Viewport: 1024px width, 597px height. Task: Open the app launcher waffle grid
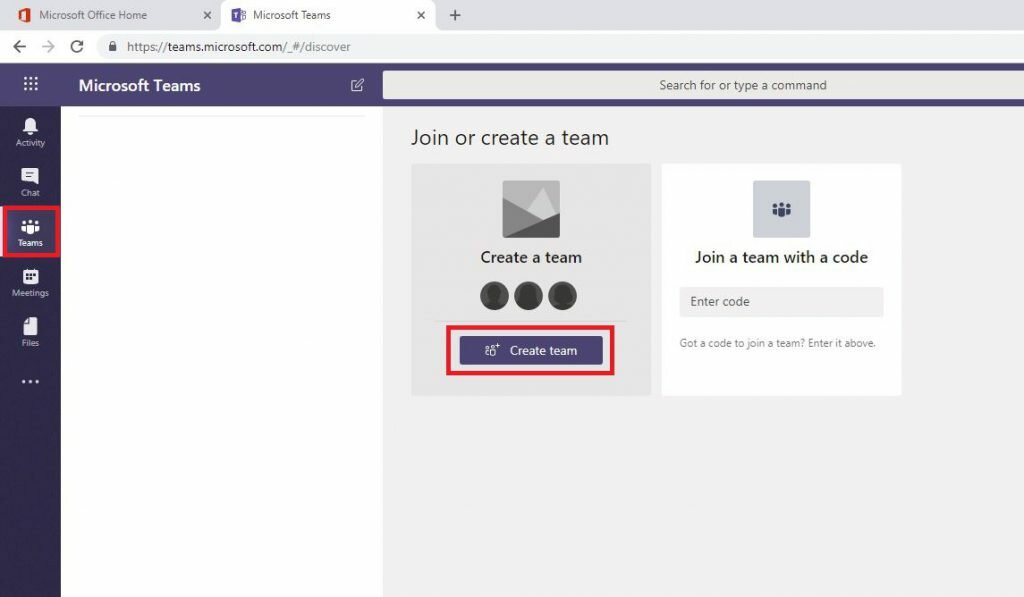31,84
